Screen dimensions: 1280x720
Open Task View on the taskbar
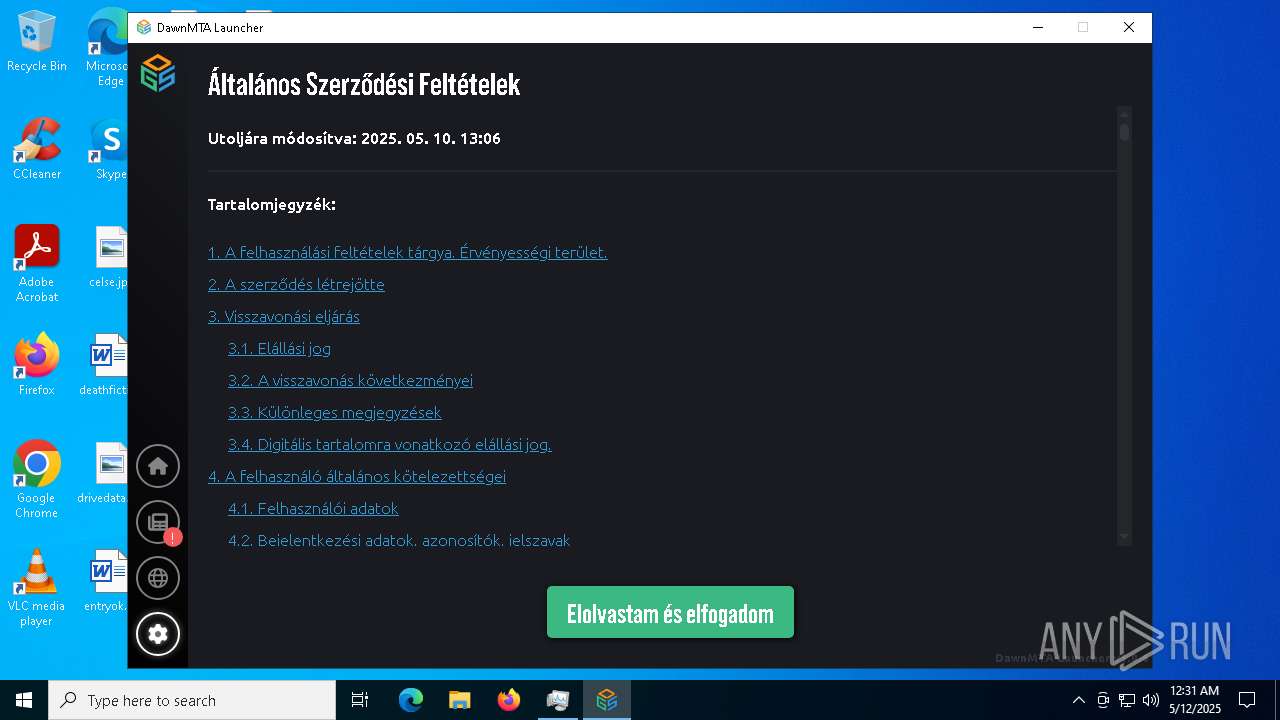pos(360,700)
